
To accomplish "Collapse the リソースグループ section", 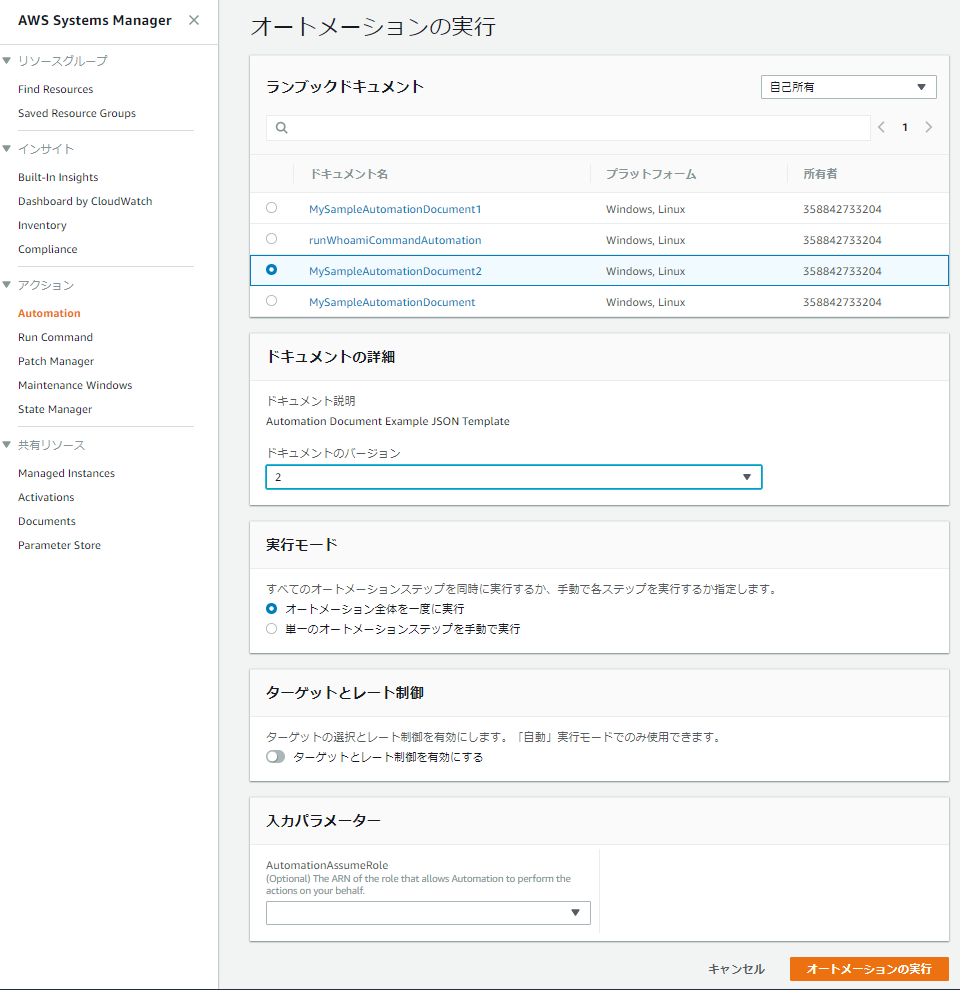I will coord(7,61).
